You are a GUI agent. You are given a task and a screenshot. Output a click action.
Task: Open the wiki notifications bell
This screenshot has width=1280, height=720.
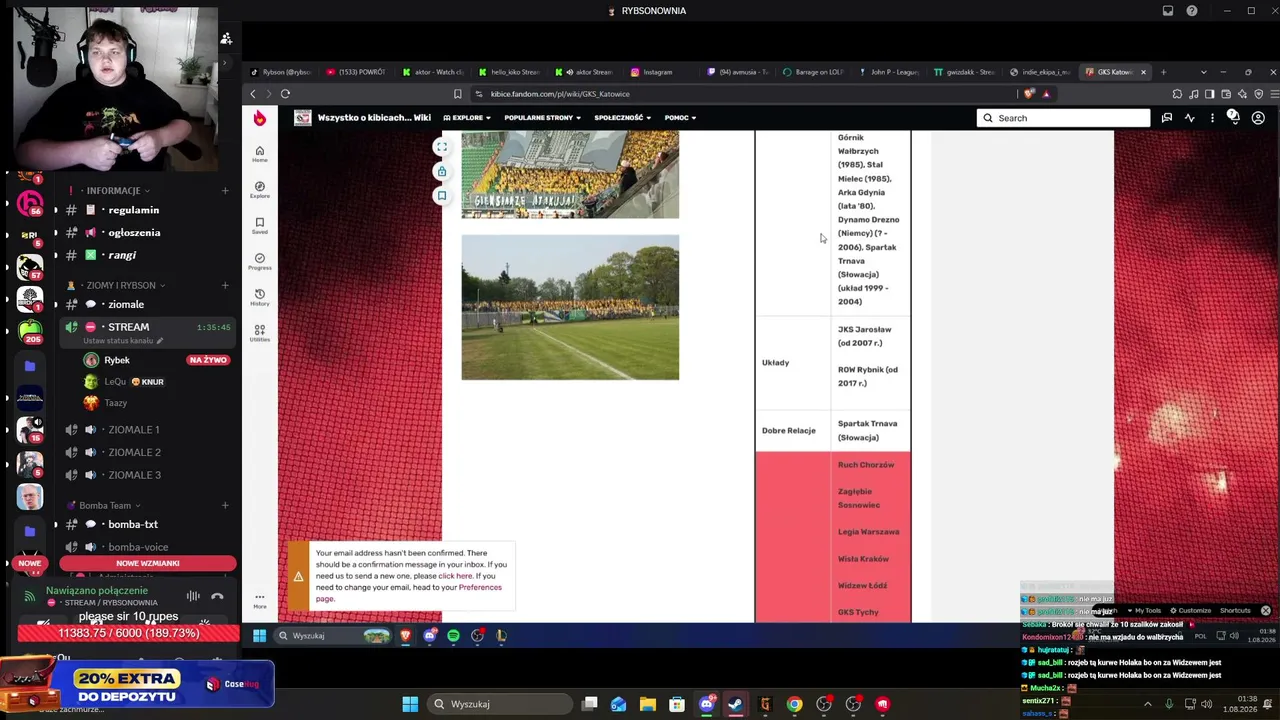pyautogui.click(x=1234, y=118)
